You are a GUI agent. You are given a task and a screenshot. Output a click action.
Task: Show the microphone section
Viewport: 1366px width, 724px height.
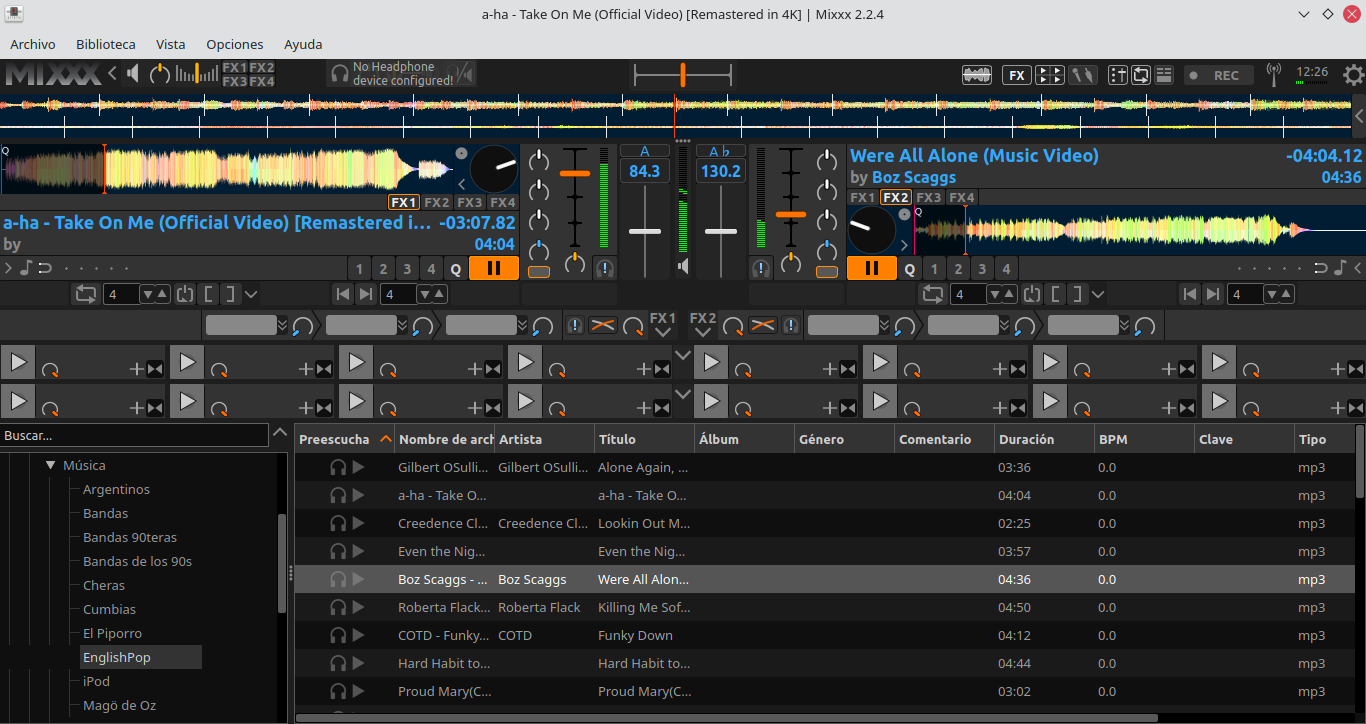coord(1083,75)
